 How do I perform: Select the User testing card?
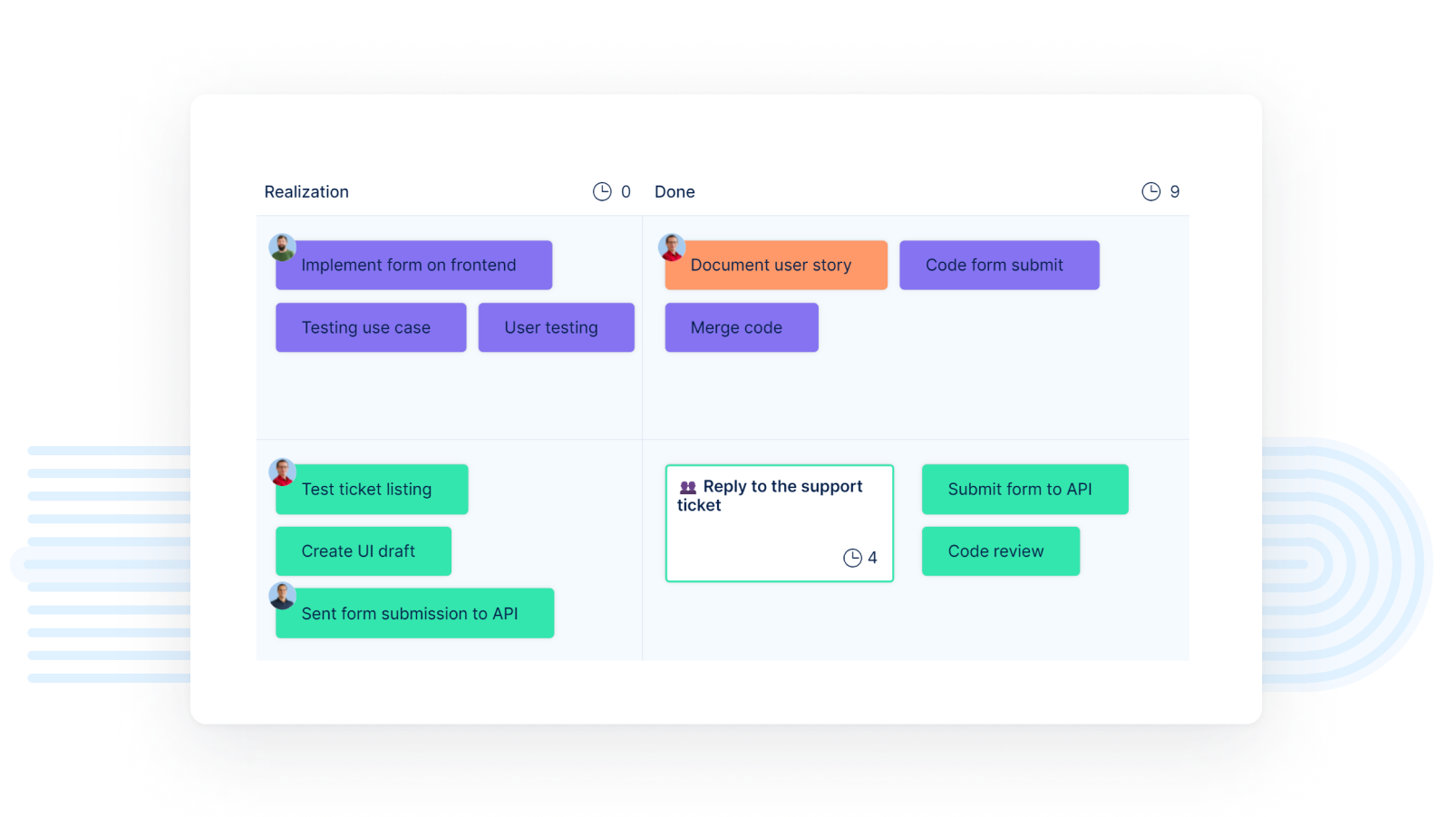[556, 327]
